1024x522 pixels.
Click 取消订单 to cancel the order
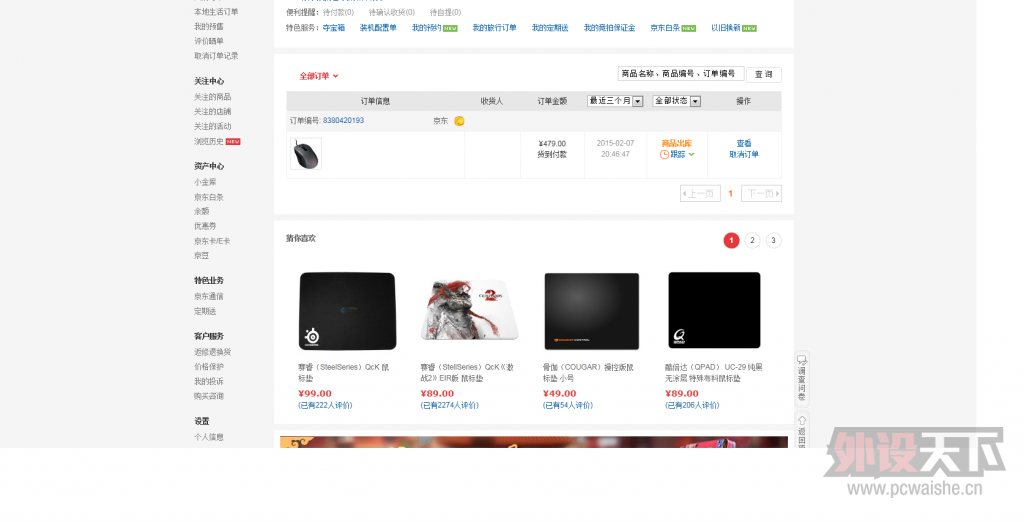[x=744, y=155]
